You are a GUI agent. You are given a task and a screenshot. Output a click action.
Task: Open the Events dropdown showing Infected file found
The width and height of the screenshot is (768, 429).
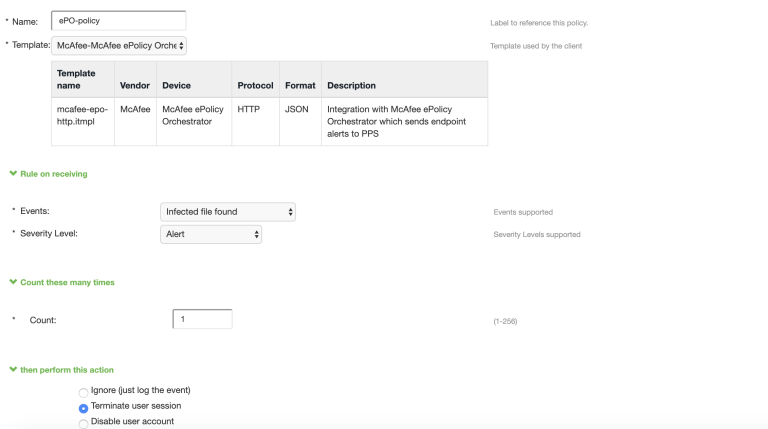click(228, 212)
